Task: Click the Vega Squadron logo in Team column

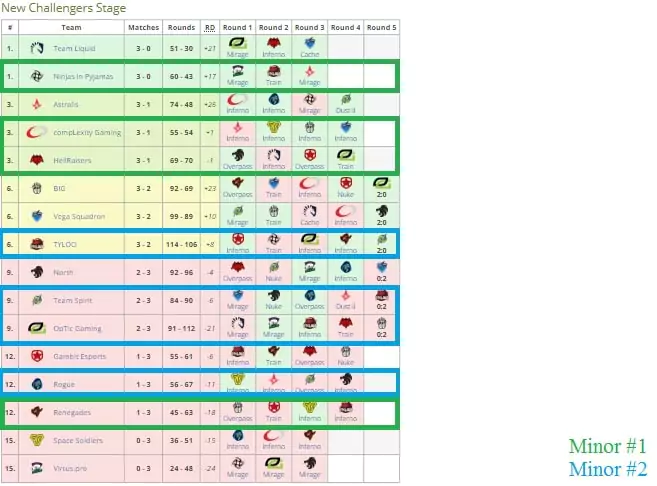Action: pyautogui.click(x=37, y=217)
